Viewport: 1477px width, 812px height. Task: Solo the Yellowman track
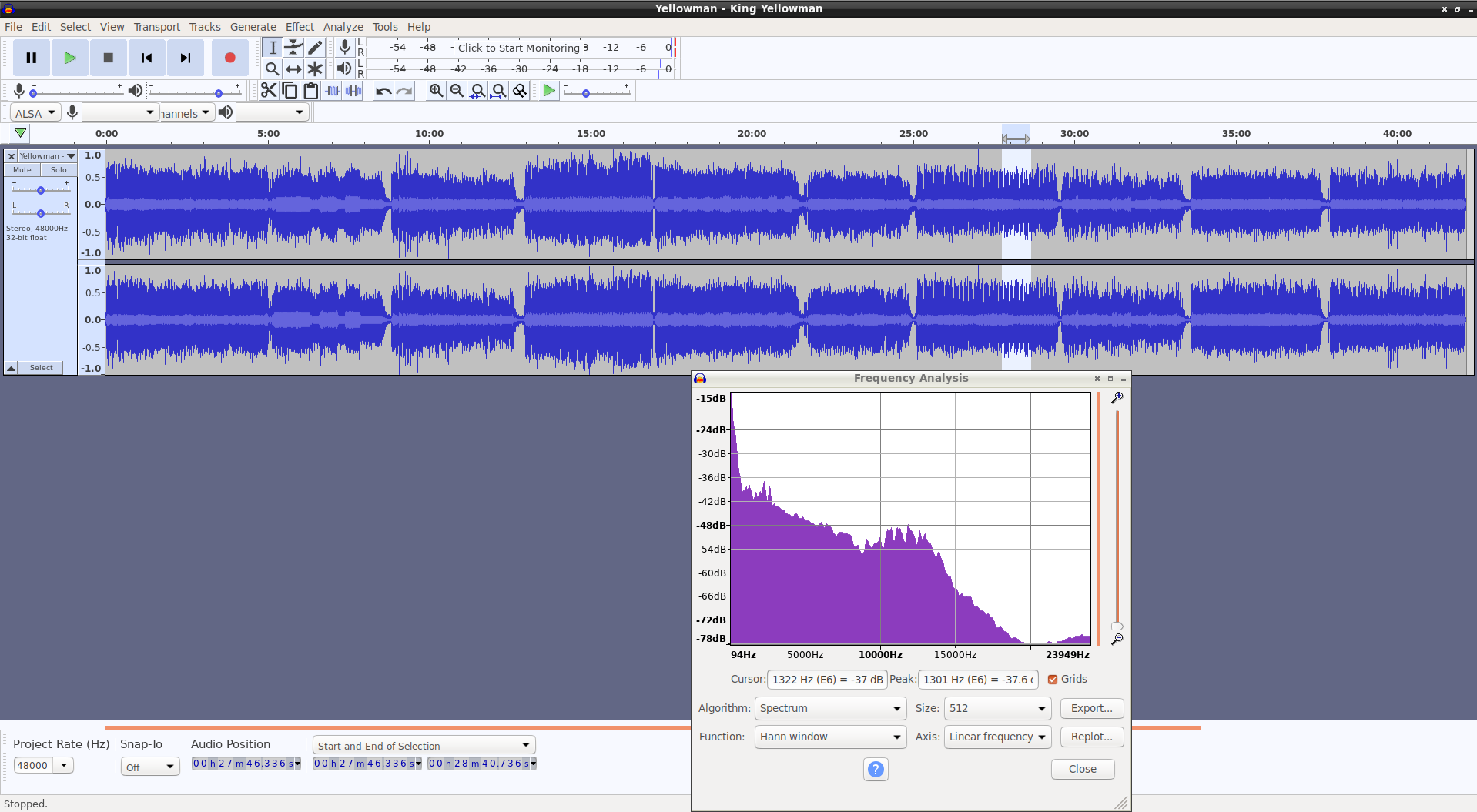[x=59, y=170]
